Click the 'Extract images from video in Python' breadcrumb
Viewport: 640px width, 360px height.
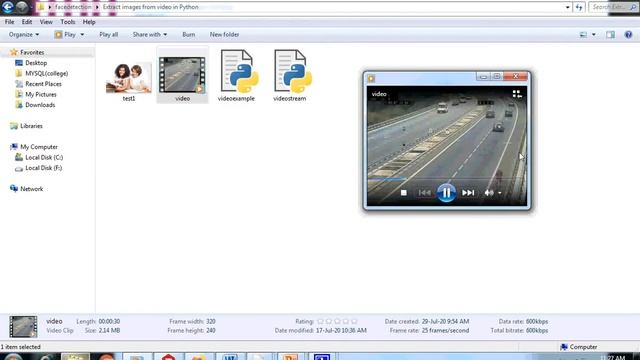click(x=150, y=7)
